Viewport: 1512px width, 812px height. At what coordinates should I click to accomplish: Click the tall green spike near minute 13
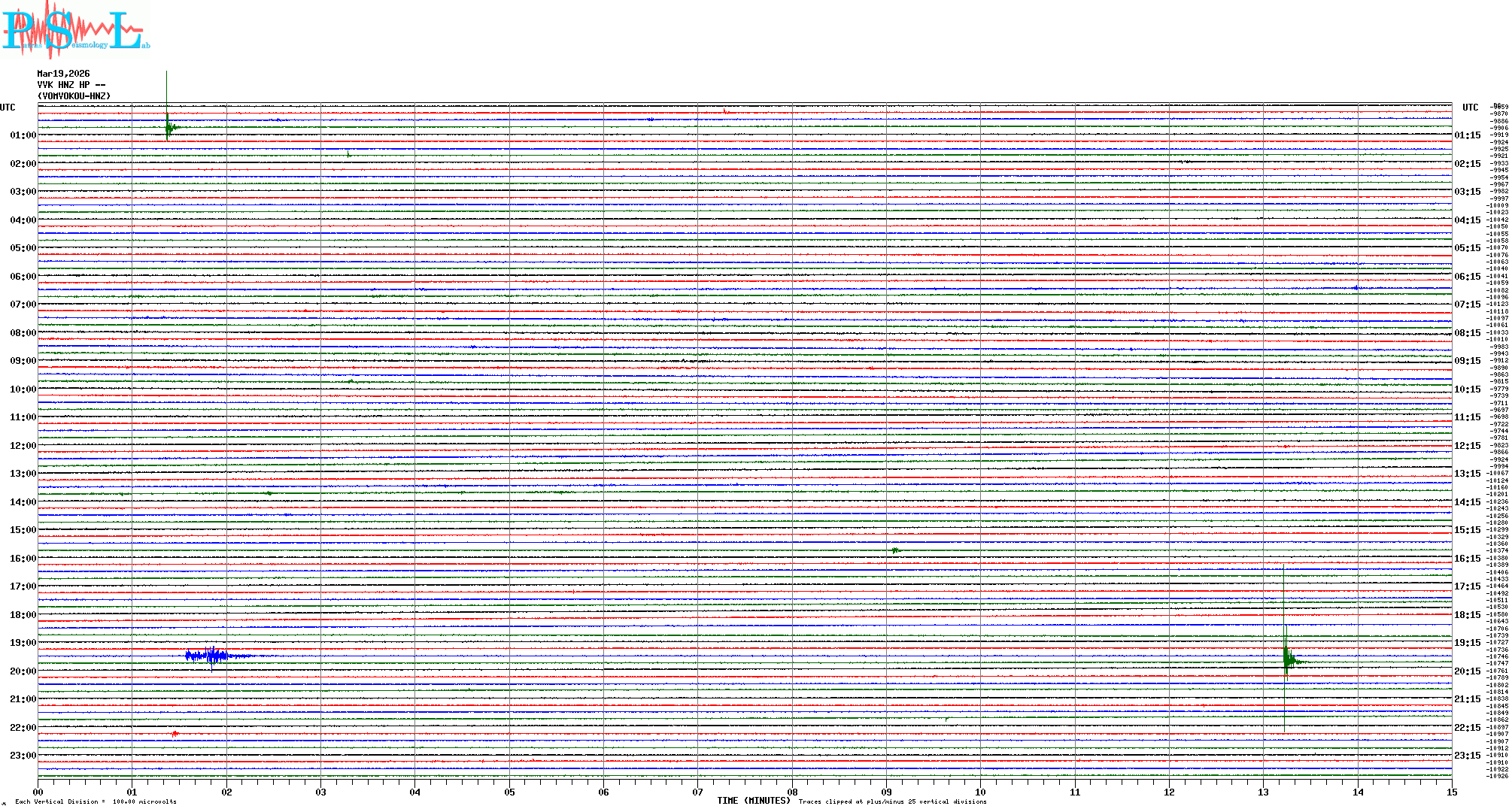(1286, 660)
